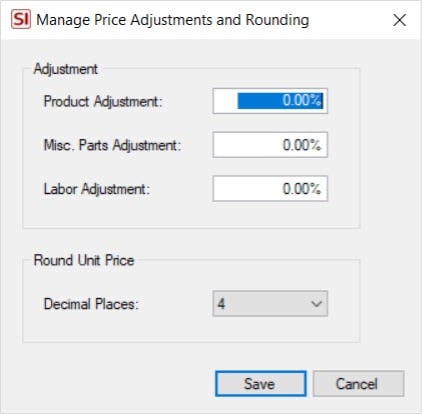Screen dimensions: 423x415
Task: Select the value 4 shown in Decimal Places
Action: pos(221,304)
